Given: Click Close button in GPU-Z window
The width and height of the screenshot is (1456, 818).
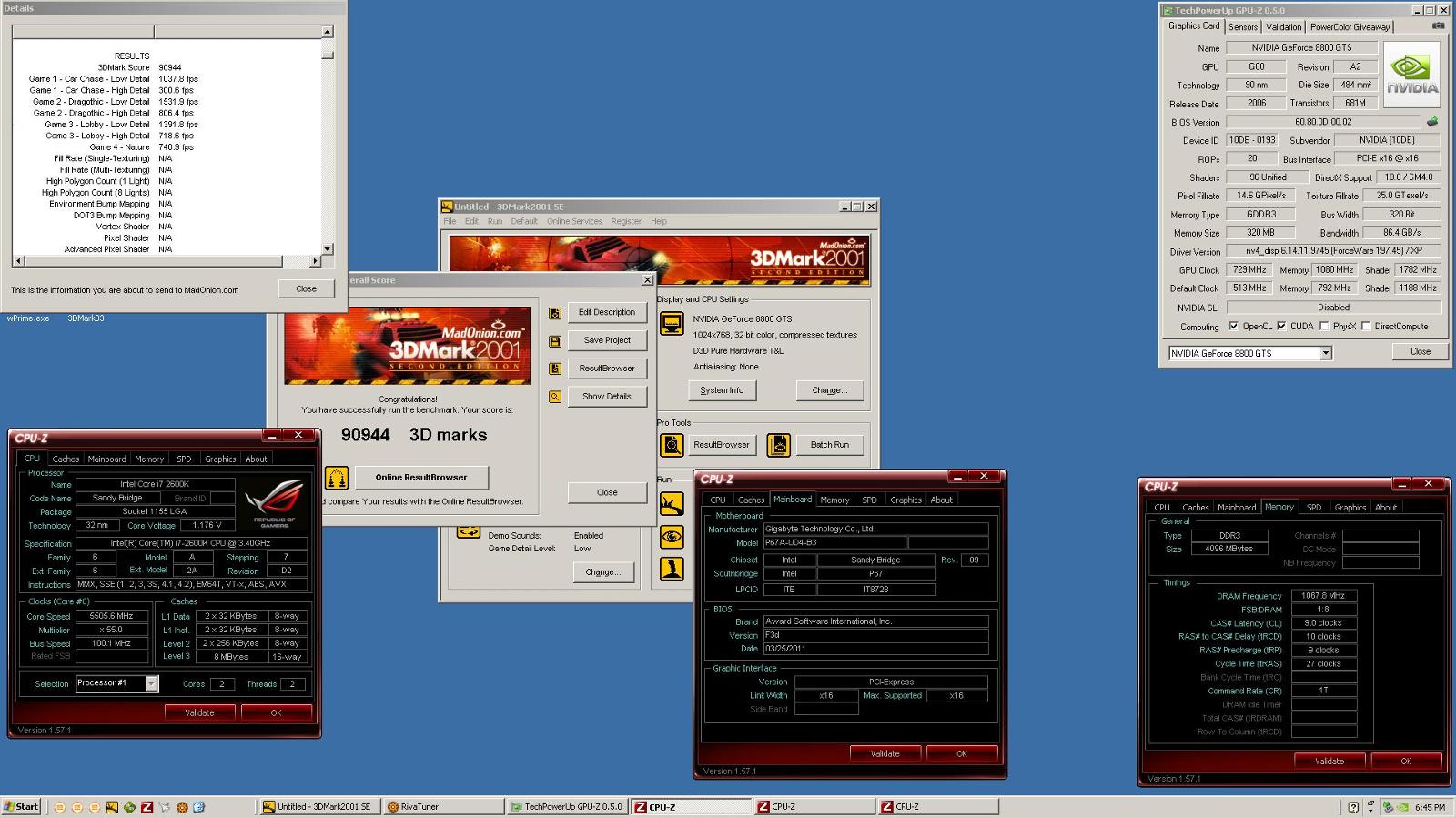Looking at the screenshot, I should [1421, 351].
